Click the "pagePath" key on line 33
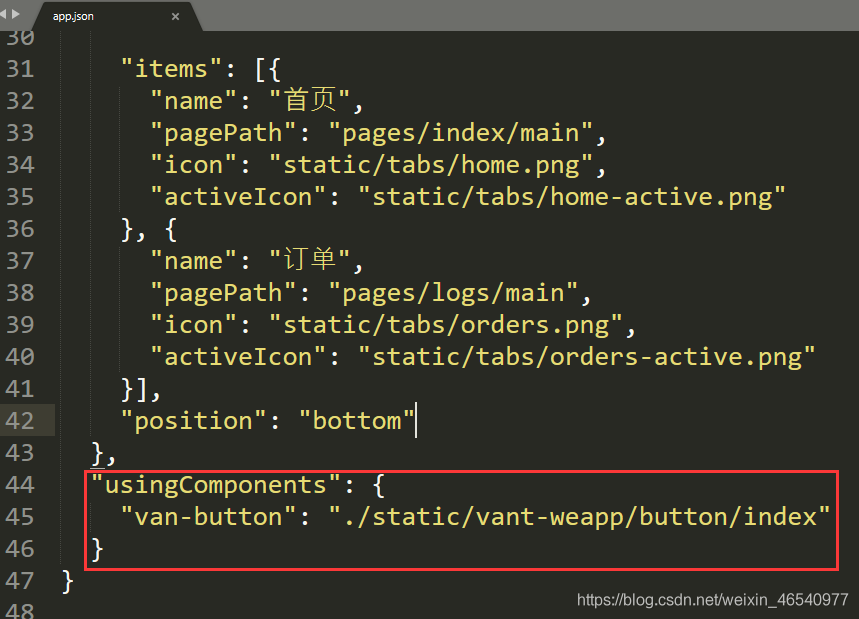 [x=223, y=133]
